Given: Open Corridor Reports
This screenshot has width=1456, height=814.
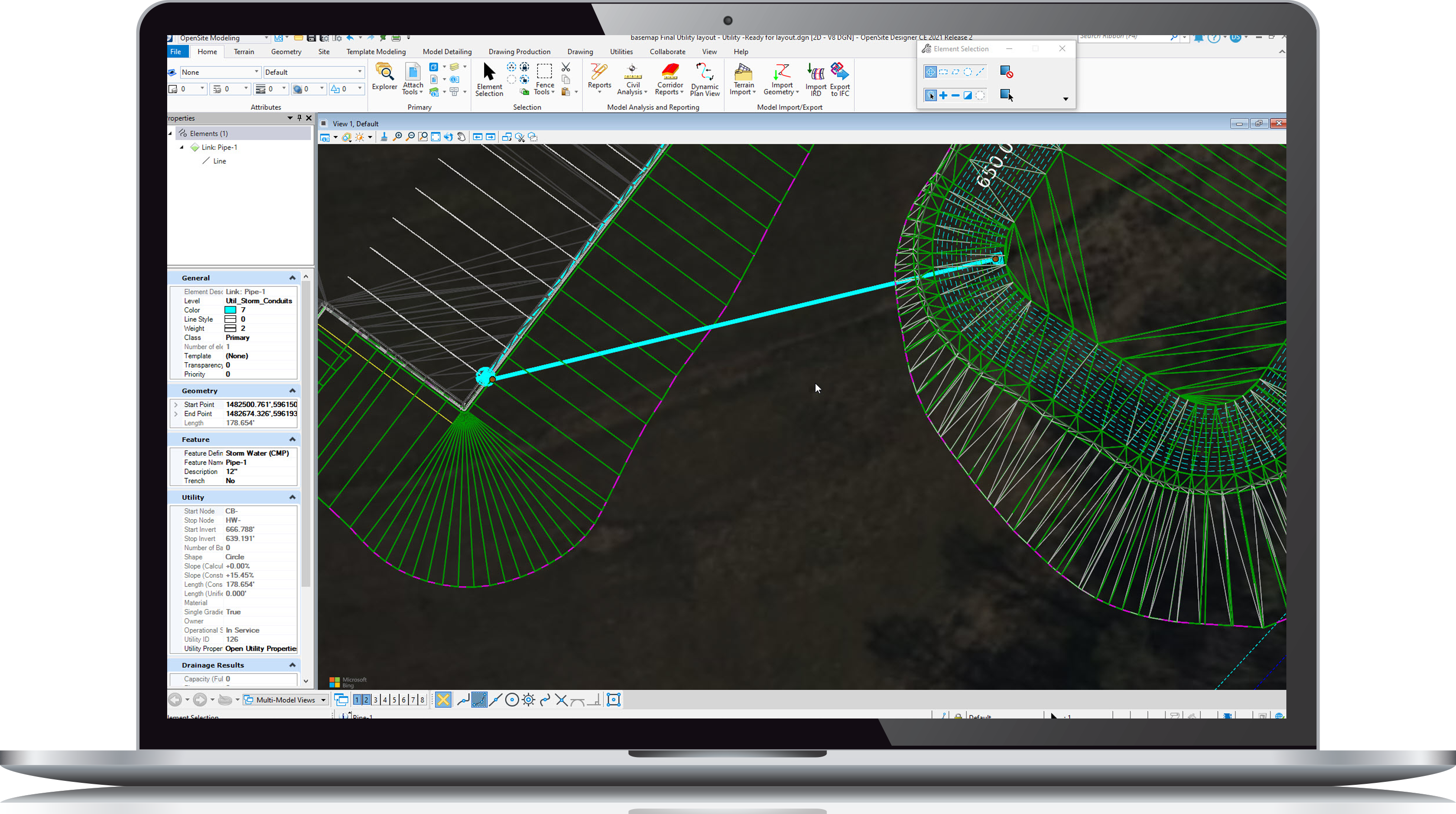Looking at the screenshot, I should pyautogui.click(x=669, y=80).
